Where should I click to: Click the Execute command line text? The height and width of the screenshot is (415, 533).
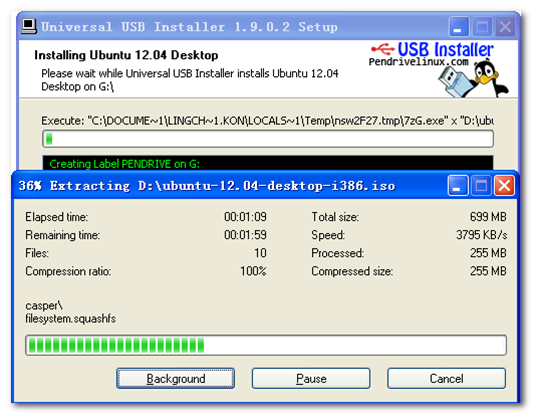267,121
